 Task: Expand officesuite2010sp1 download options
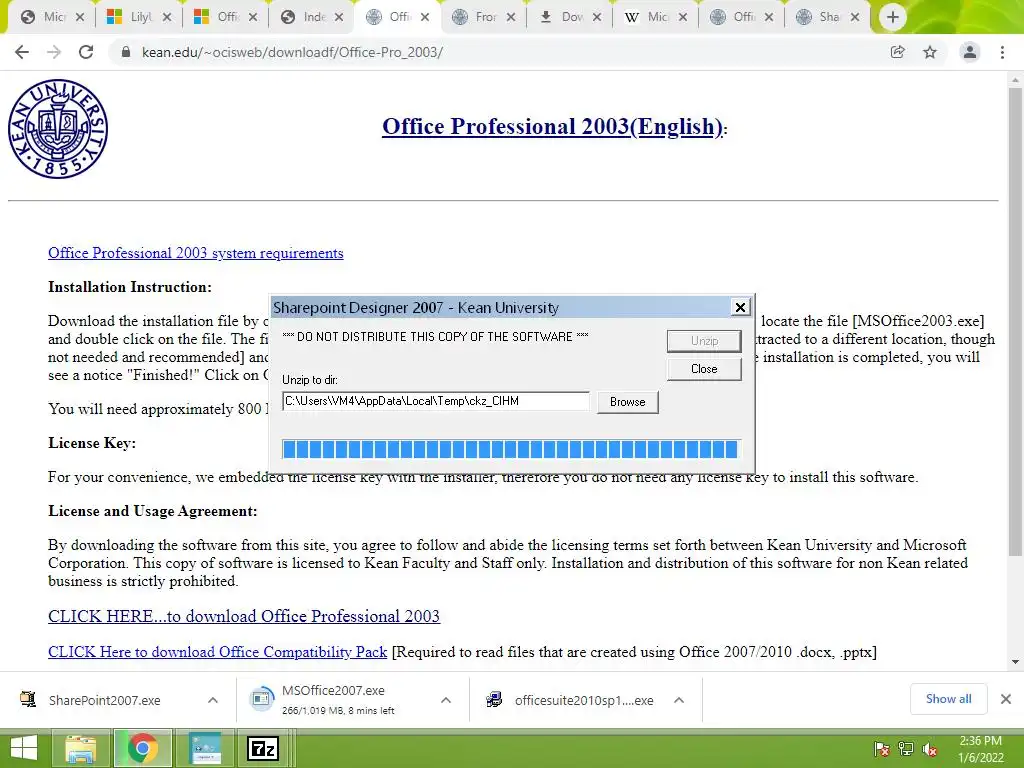pos(679,700)
